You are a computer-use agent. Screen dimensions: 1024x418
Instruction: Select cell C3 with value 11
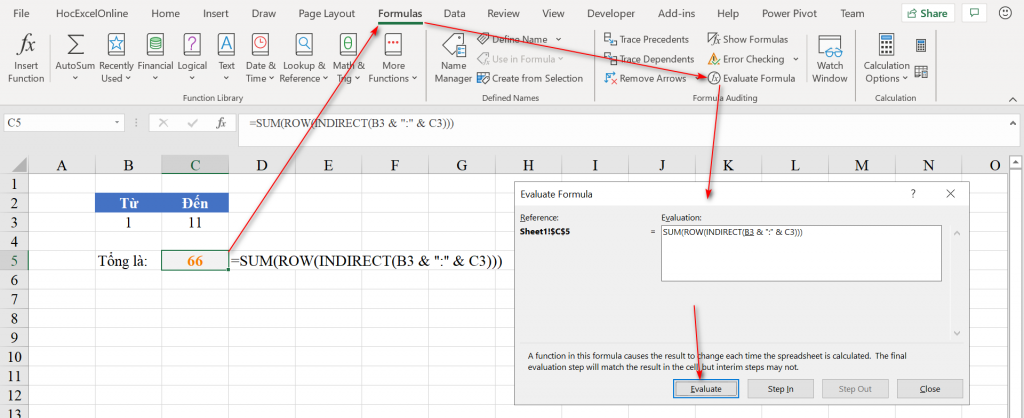195,222
